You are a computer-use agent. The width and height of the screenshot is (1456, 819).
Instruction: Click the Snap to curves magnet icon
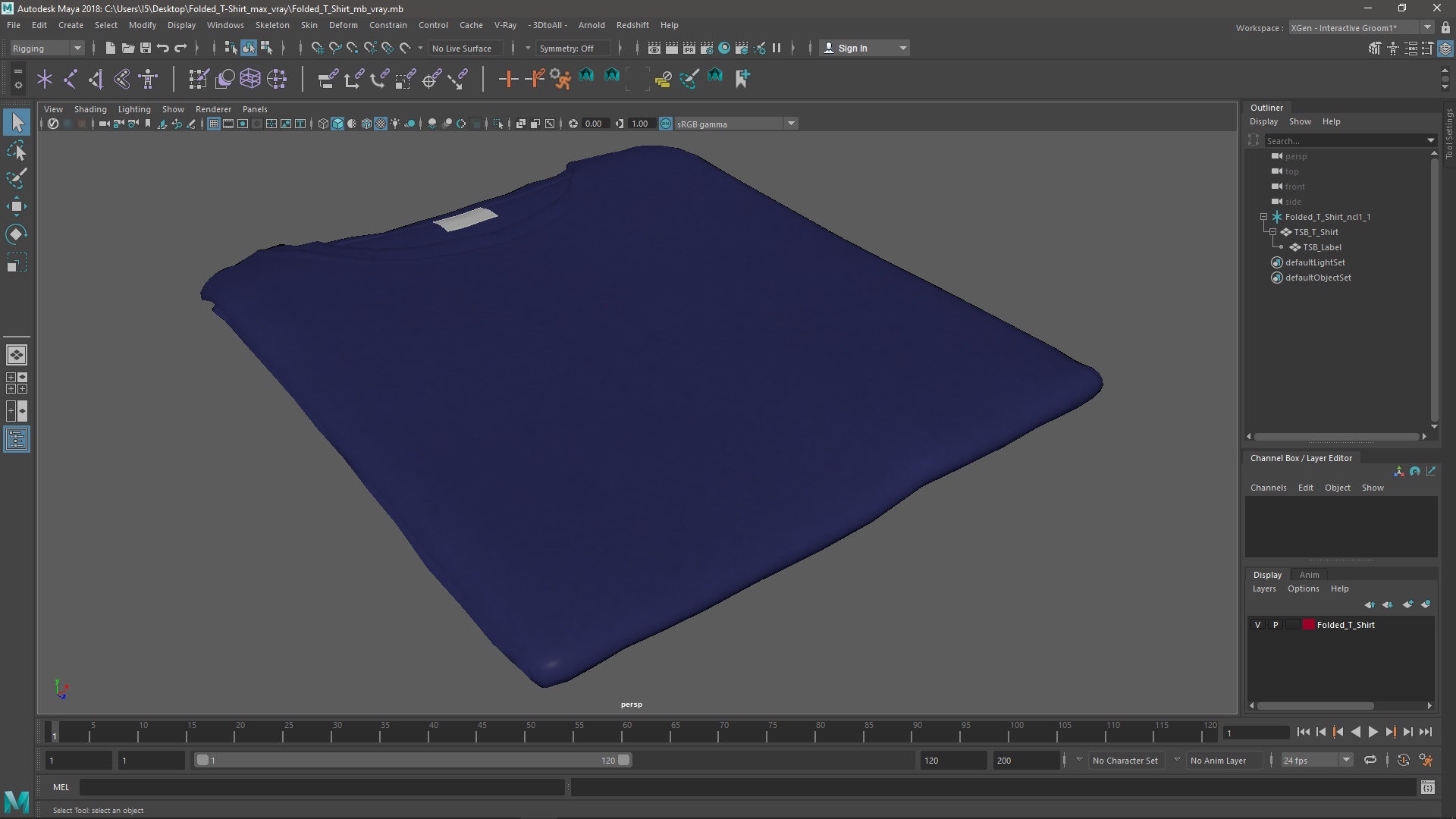pos(334,48)
